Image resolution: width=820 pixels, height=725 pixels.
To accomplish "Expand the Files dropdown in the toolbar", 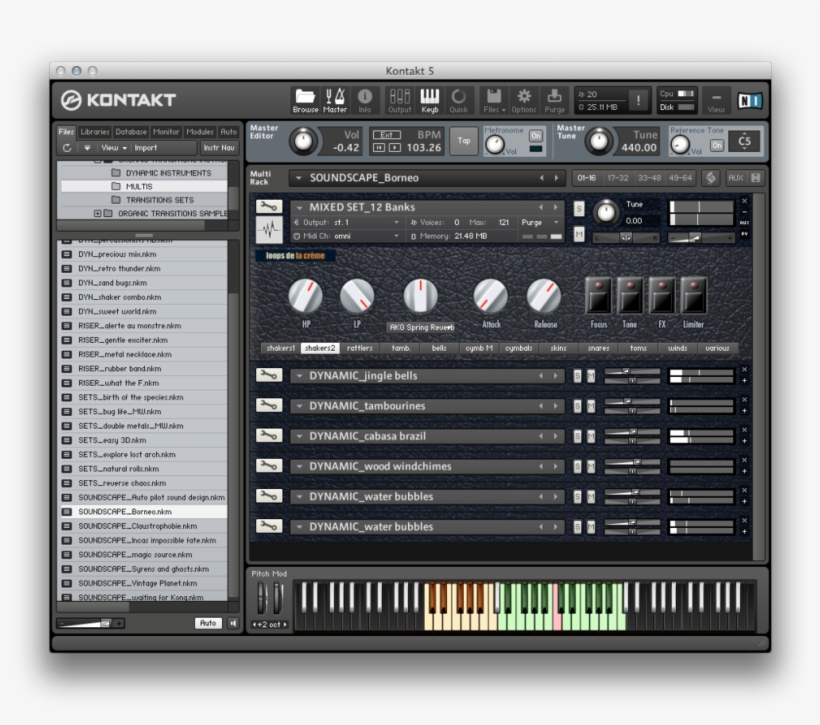I will coord(494,97).
